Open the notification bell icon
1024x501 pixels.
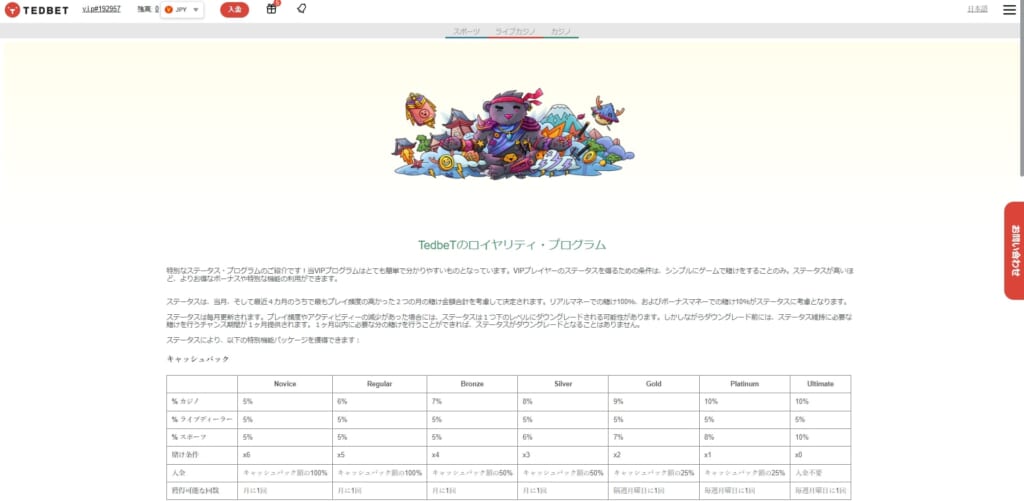click(x=301, y=8)
